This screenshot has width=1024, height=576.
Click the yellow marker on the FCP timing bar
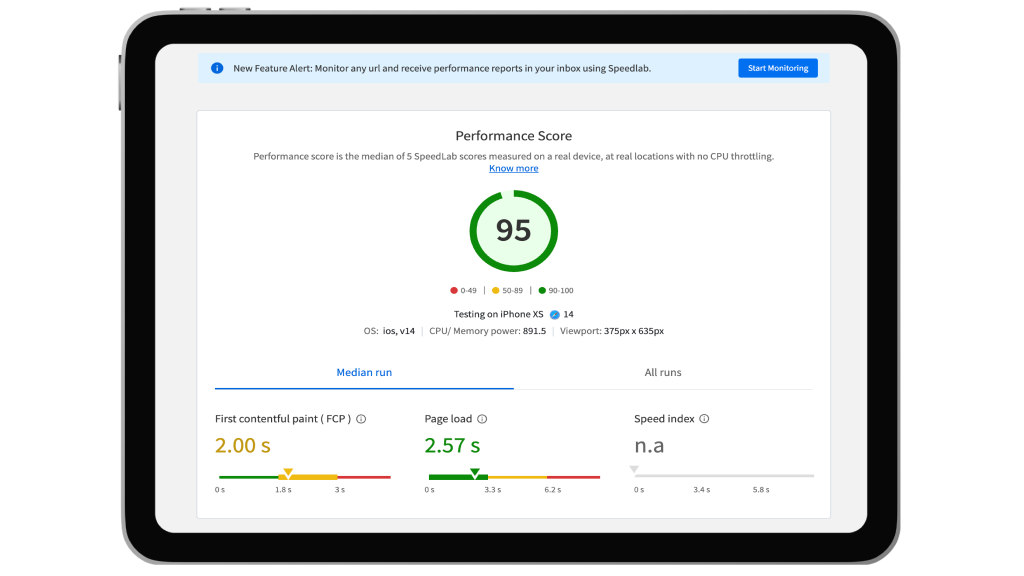288,472
